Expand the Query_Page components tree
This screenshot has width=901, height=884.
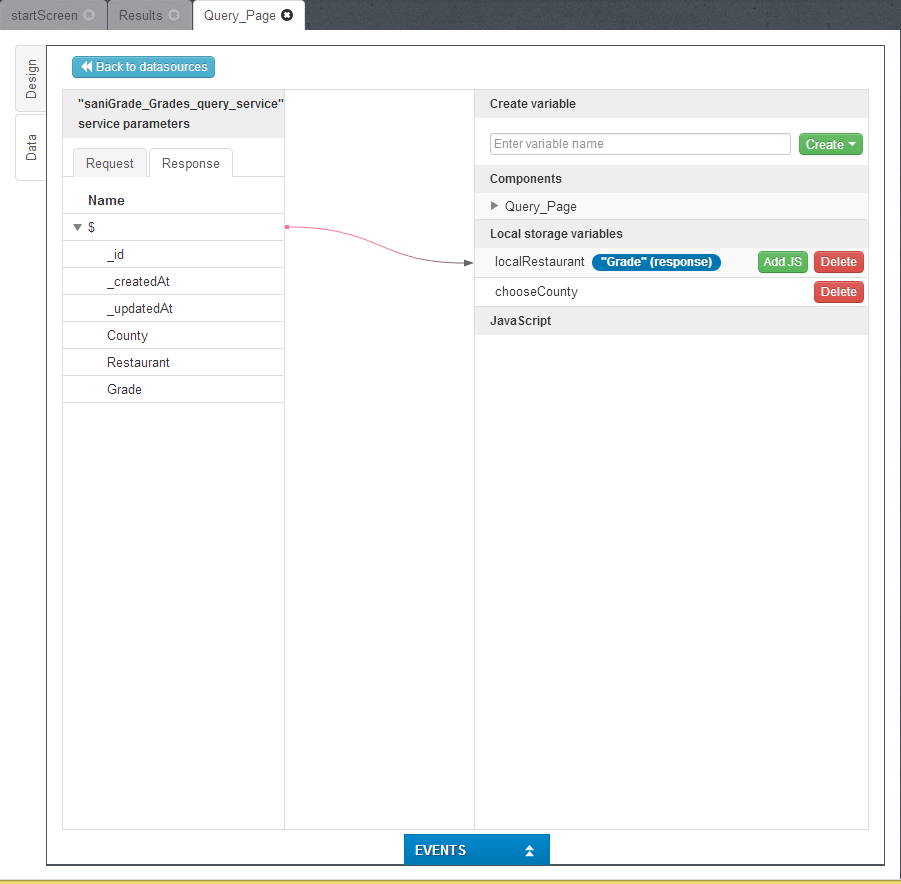[x=494, y=206]
